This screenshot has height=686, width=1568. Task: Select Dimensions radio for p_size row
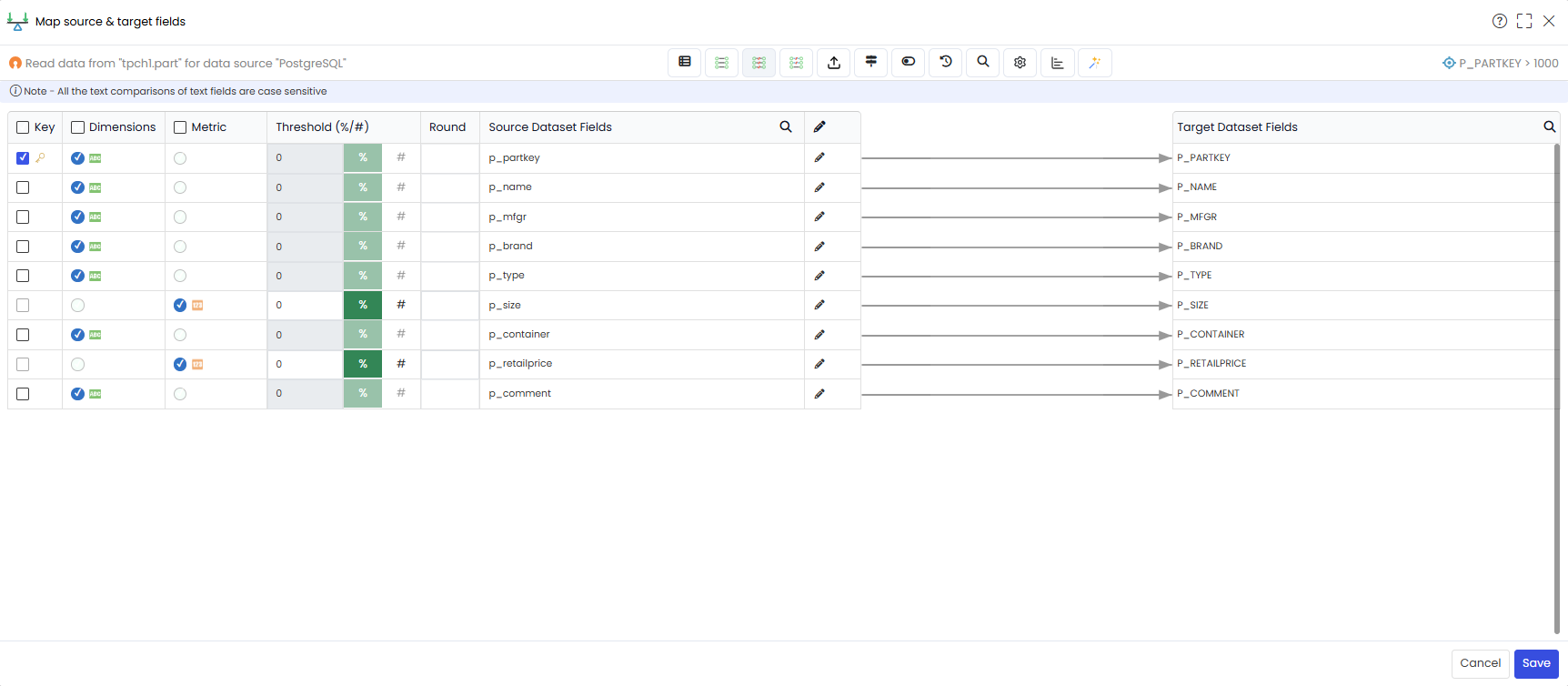pyautogui.click(x=77, y=306)
